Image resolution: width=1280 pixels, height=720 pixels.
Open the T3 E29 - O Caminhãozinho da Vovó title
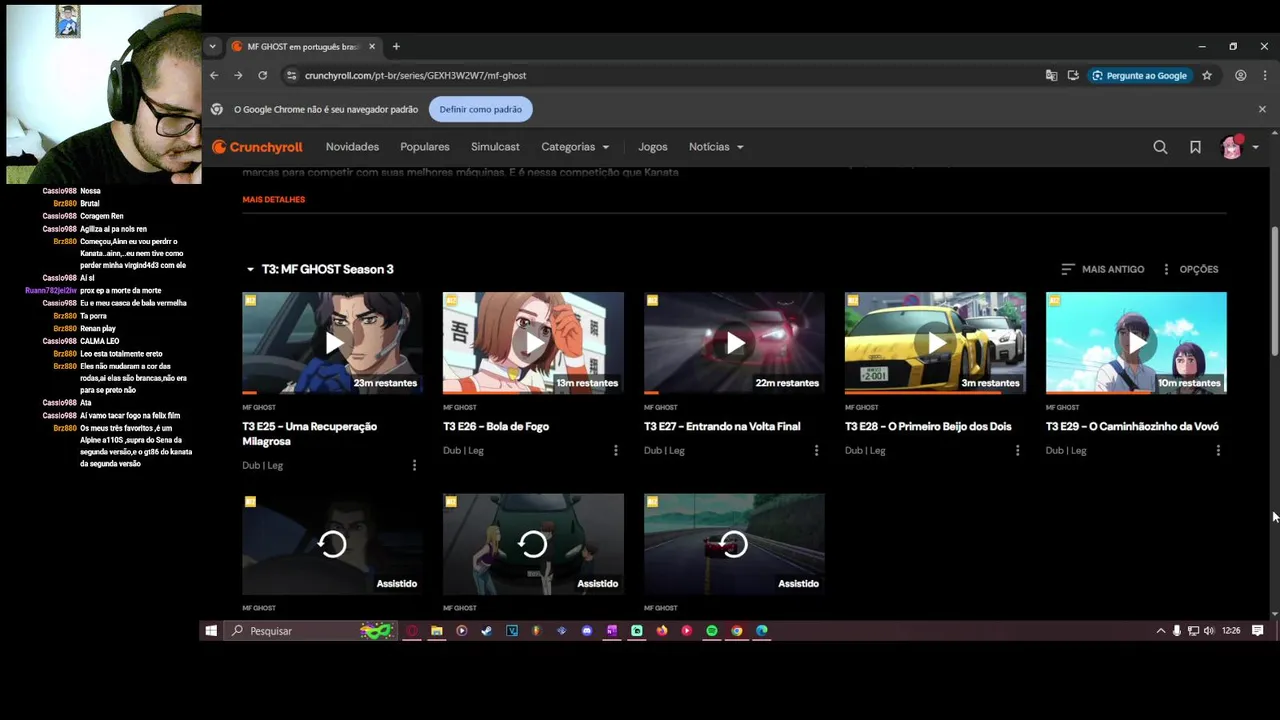1132,426
